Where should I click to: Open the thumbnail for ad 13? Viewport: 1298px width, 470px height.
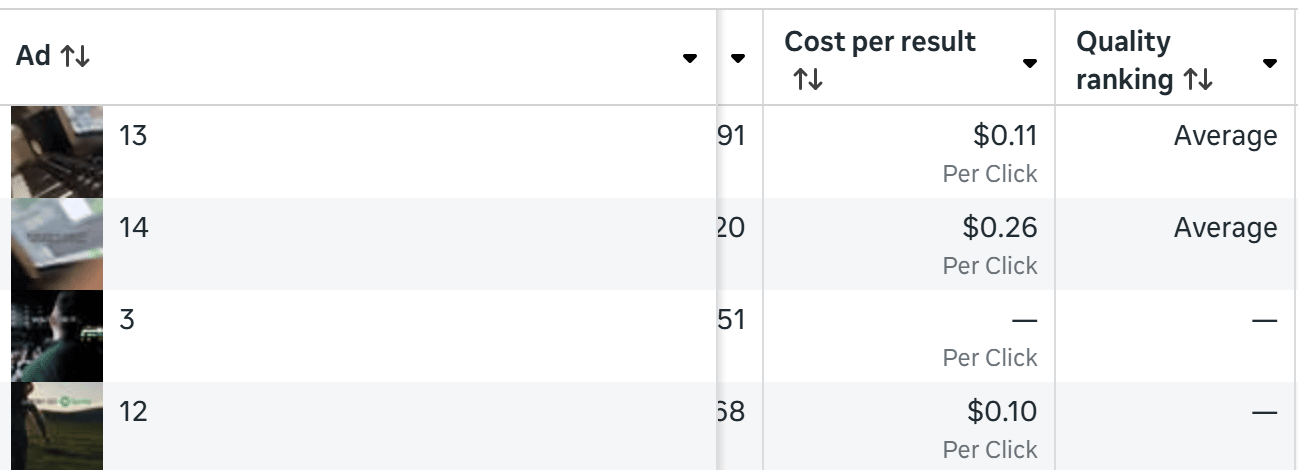(57, 151)
